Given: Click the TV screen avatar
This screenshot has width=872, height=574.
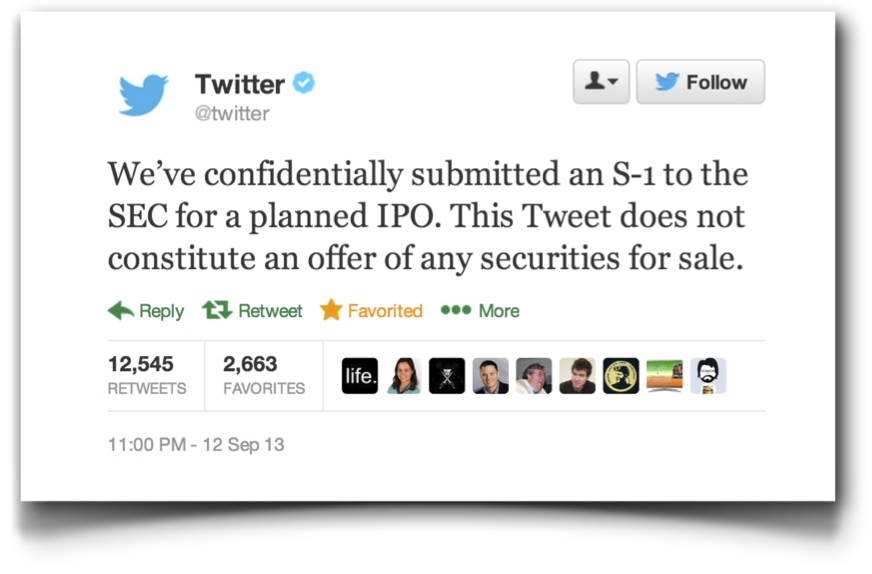Looking at the screenshot, I should (664, 375).
